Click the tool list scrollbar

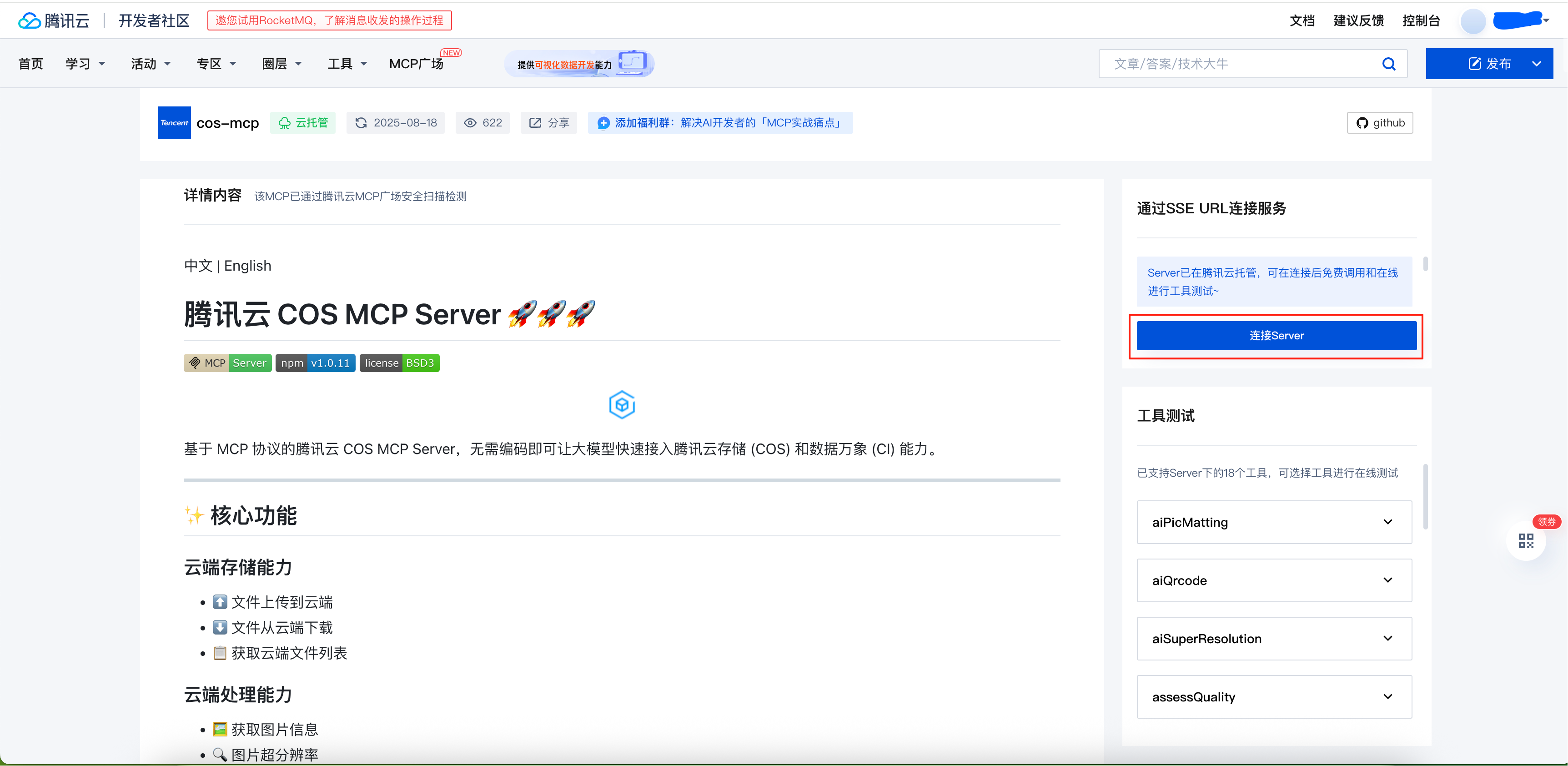(1425, 496)
